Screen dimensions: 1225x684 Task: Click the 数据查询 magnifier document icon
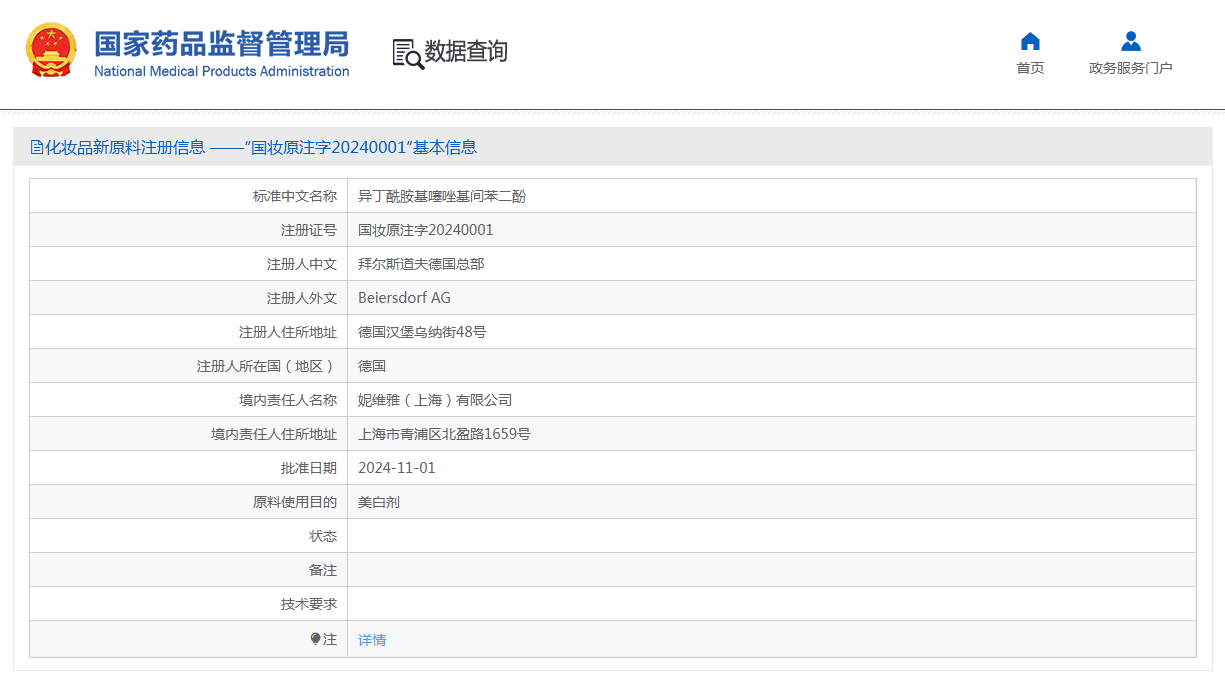(407, 53)
